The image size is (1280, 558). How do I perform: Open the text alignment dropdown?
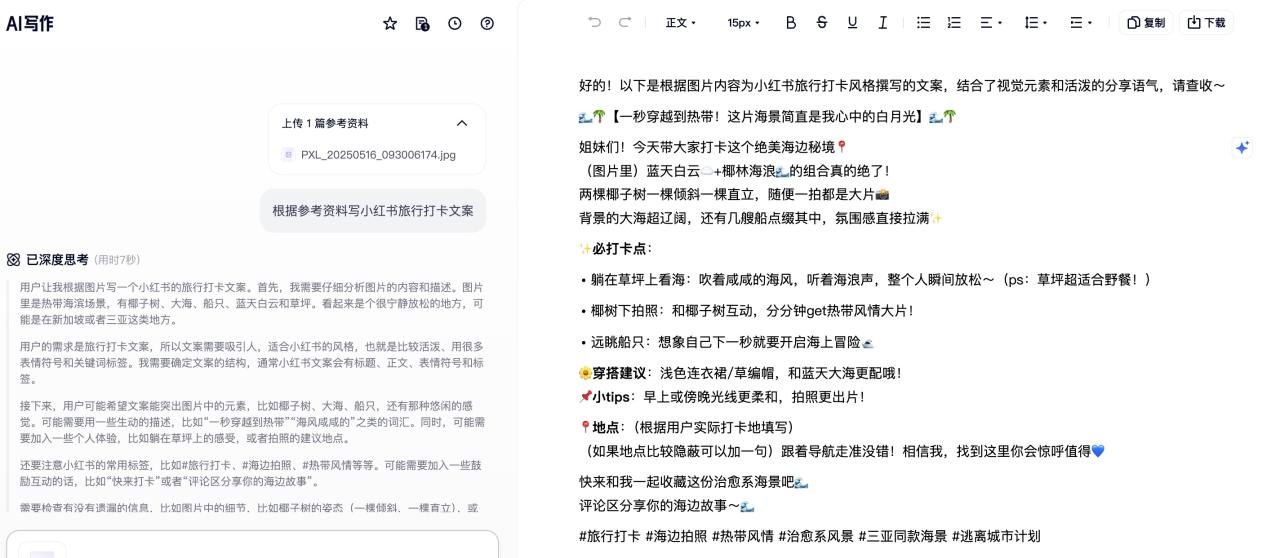pyautogui.click(x=991, y=22)
